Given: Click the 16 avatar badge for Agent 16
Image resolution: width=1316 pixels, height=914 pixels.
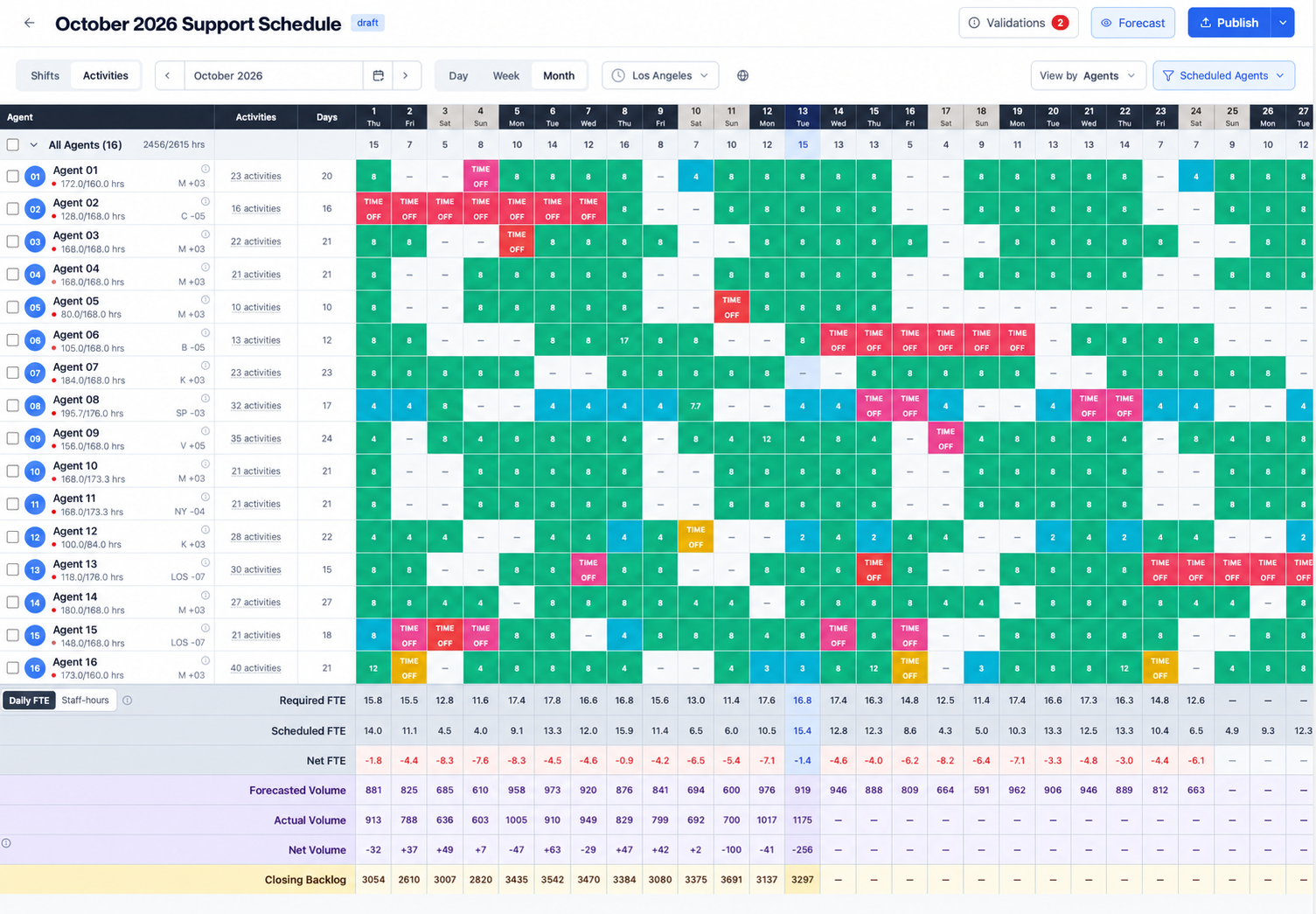Looking at the screenshot, I should (35, 668).
